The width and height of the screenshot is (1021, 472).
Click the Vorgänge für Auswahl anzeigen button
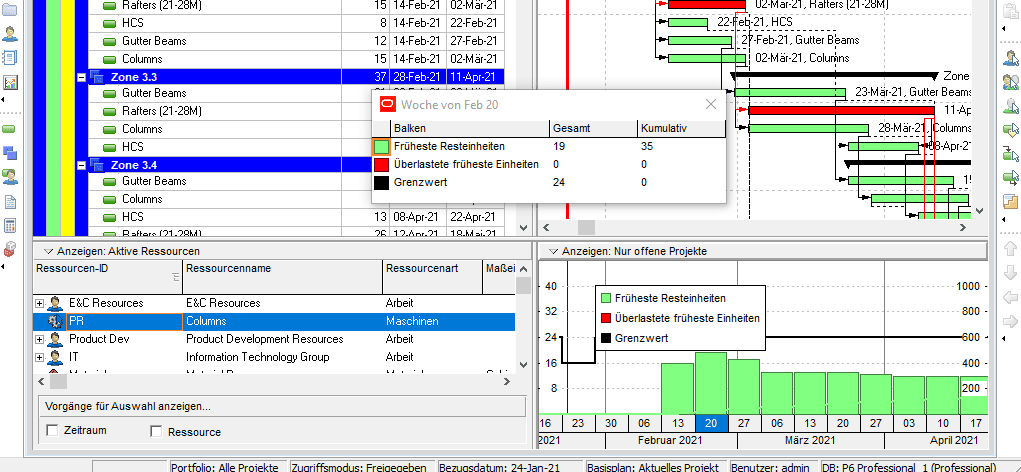(281, 407)
